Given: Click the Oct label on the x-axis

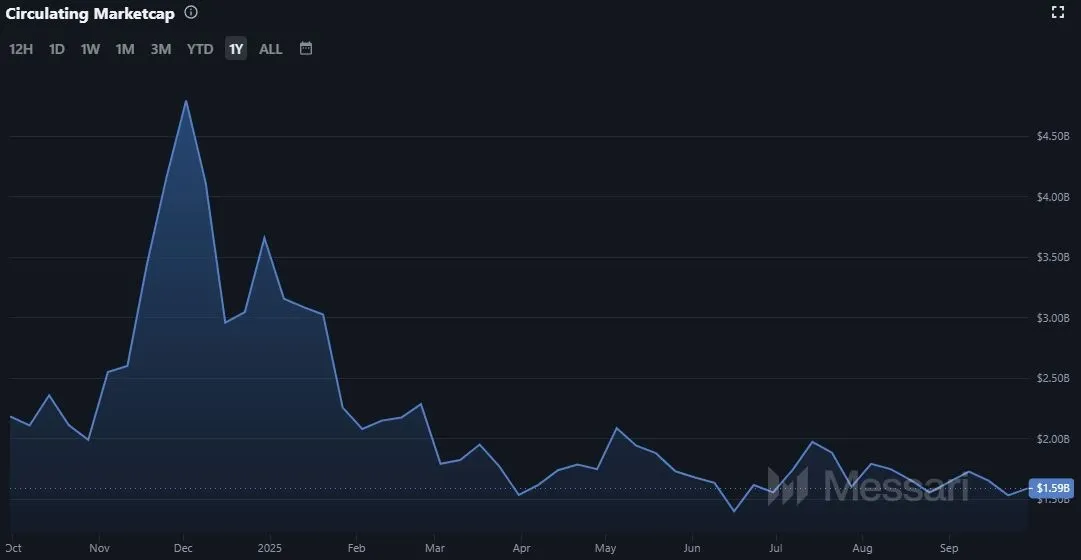Looking at the screenshot, I should [x=14, y=548].
